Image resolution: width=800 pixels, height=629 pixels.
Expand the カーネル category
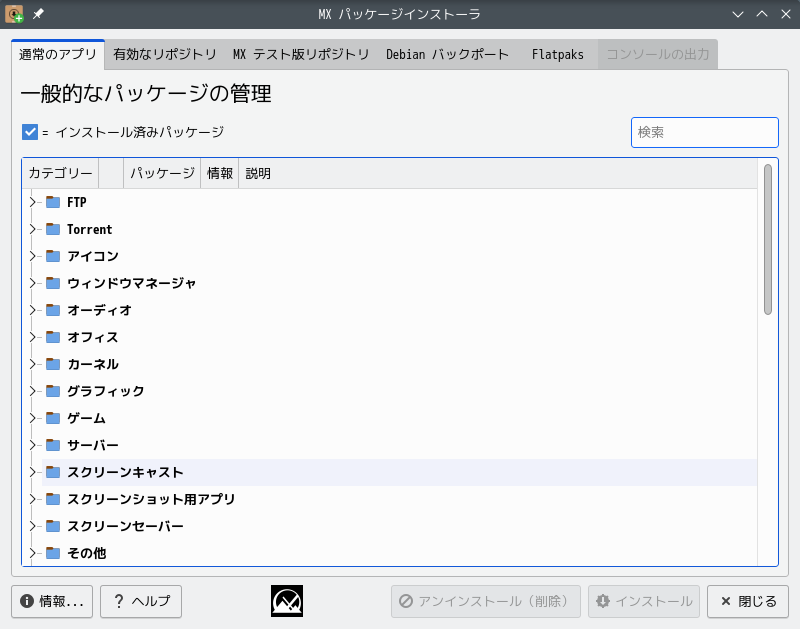33,364
